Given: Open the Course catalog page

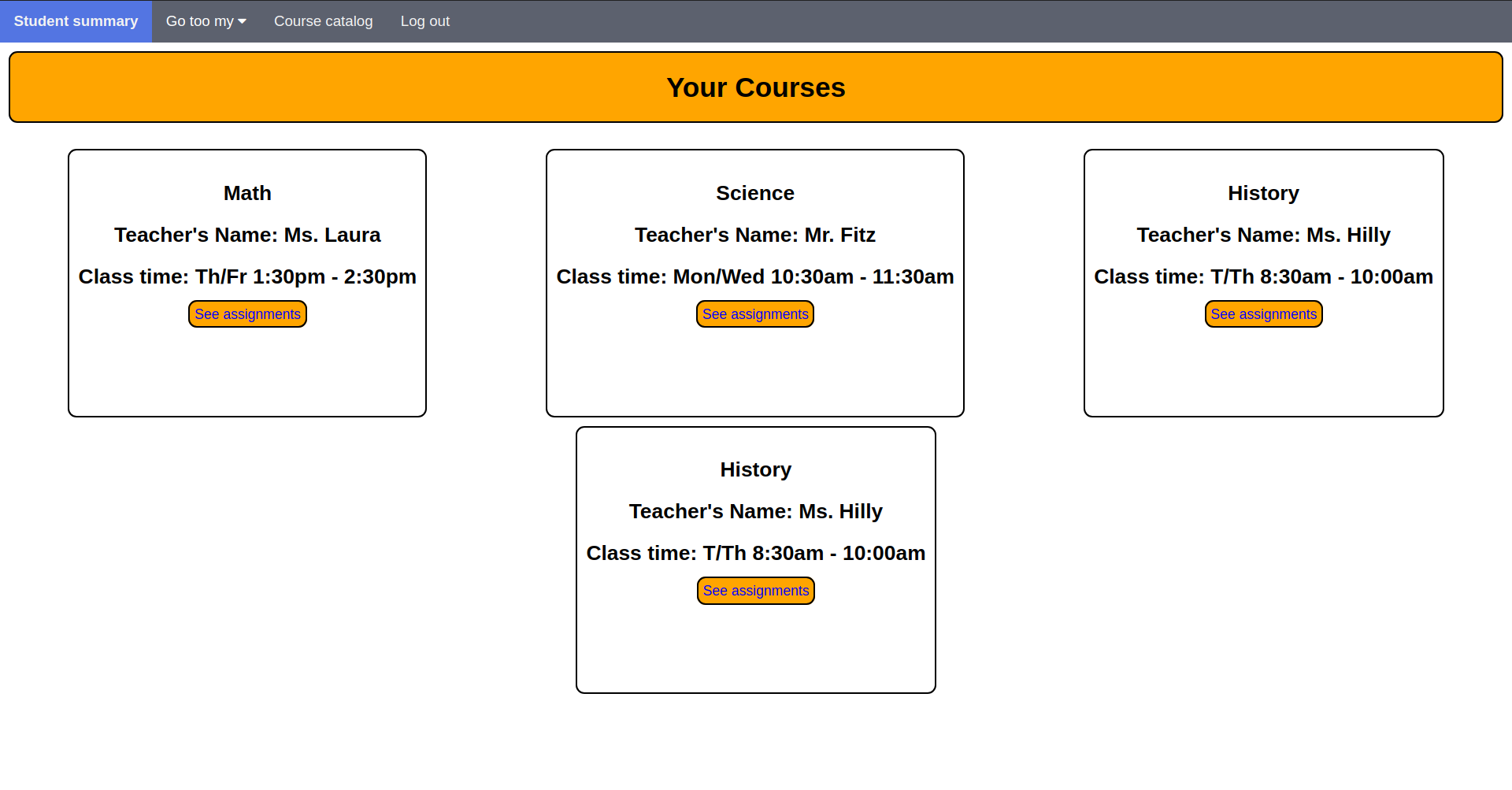Looking at the screenshot, I should tap(323, 21).
